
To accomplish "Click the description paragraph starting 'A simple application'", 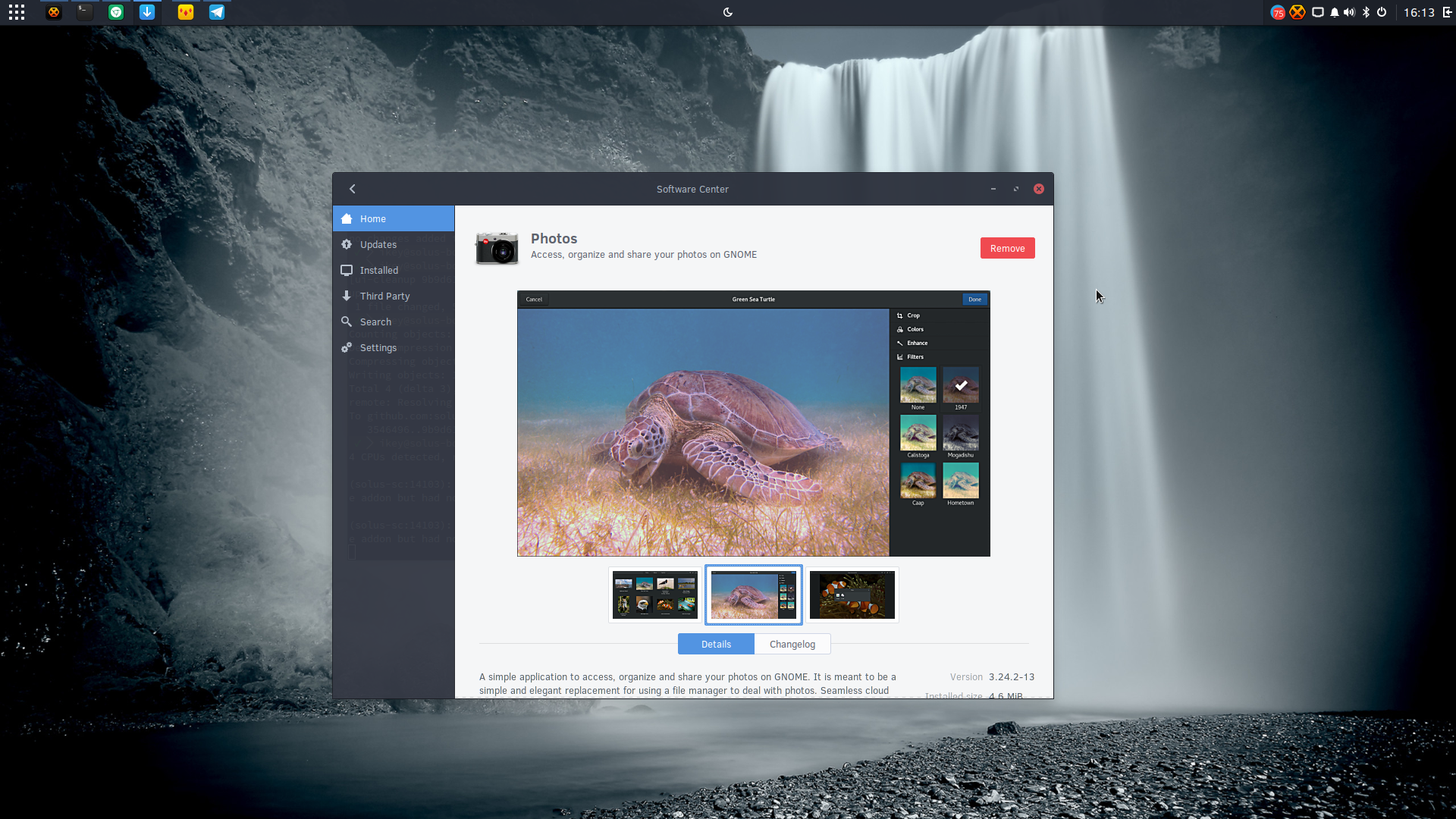I will coord(688,683).
